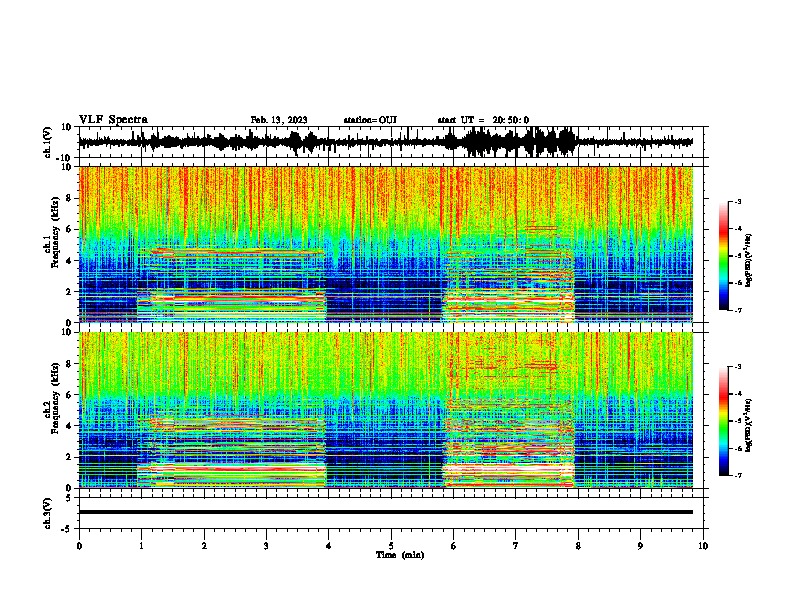Click the "ch.3(V)" axis label
Screen dimensions: 792x612
point(47,513)
